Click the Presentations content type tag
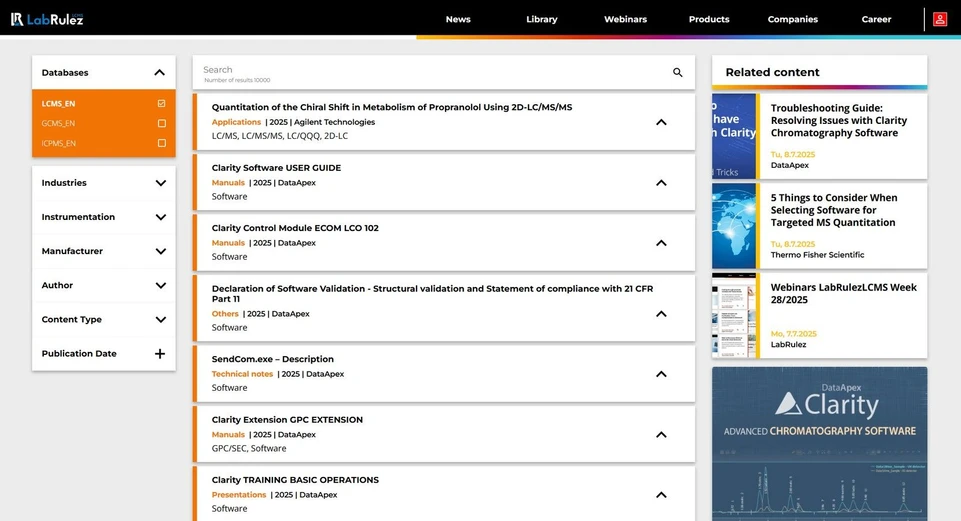 pos(238,495)
